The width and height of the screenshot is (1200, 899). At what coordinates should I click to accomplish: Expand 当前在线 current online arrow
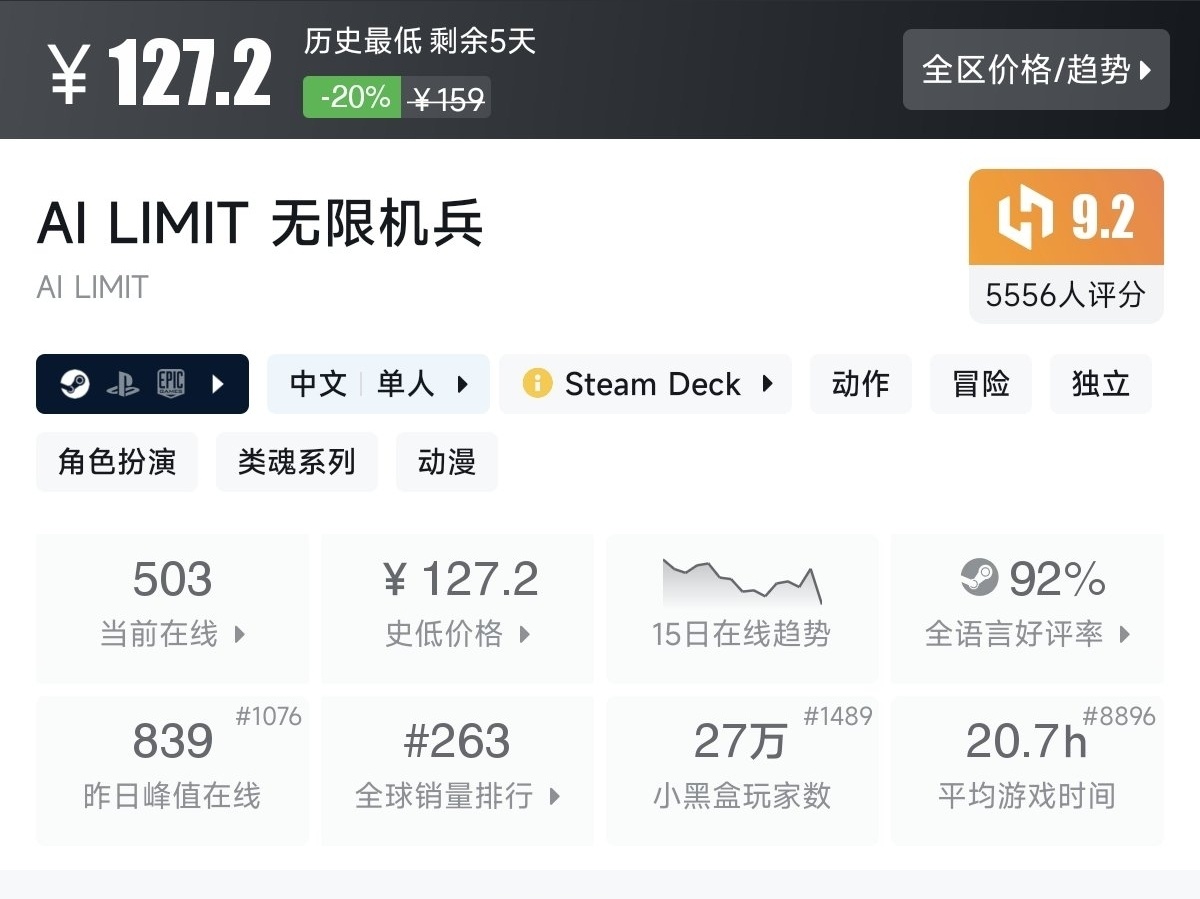click(x=239, y=634)
